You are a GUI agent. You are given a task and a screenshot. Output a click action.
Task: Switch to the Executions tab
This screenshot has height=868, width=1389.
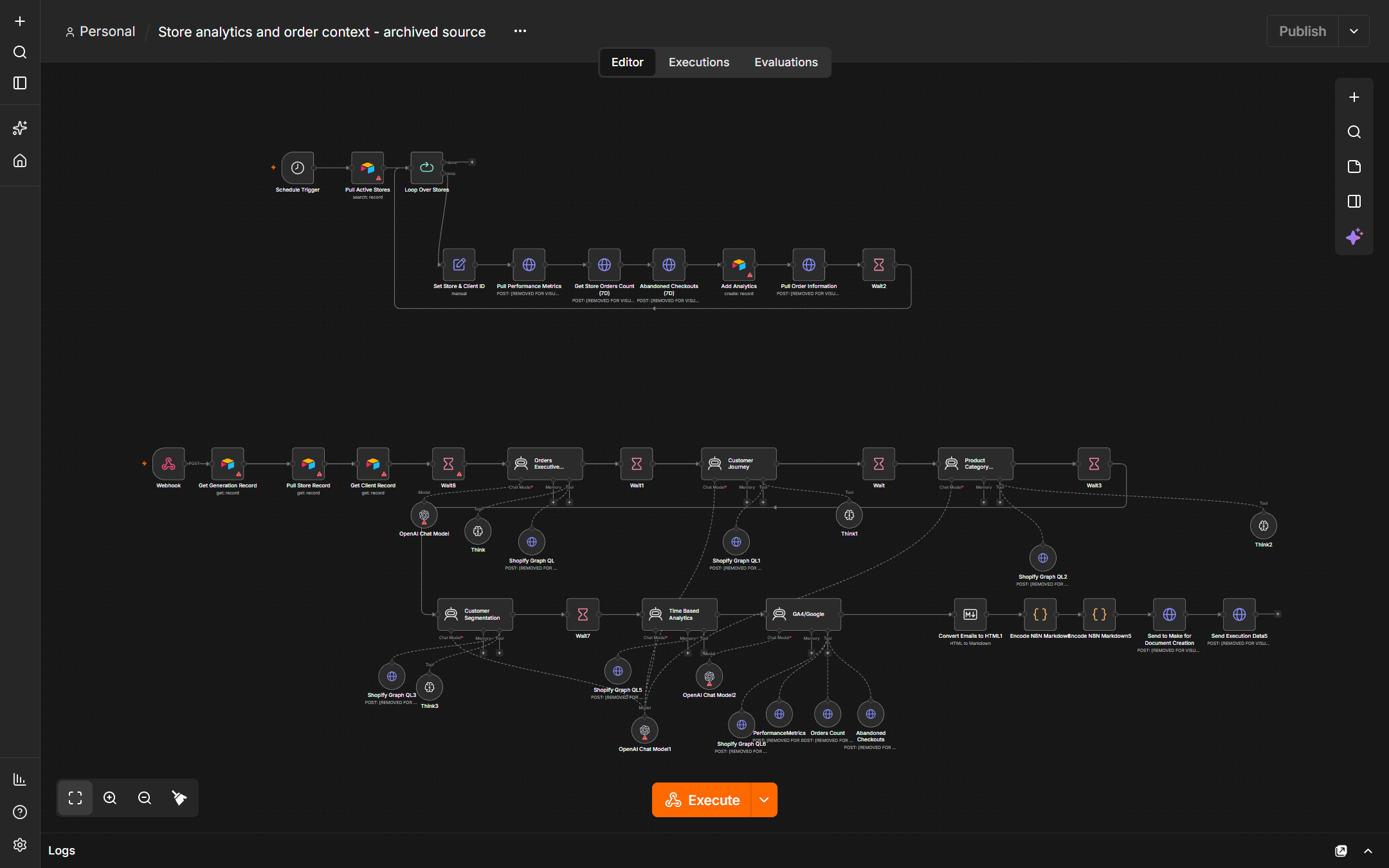[698, 62]
